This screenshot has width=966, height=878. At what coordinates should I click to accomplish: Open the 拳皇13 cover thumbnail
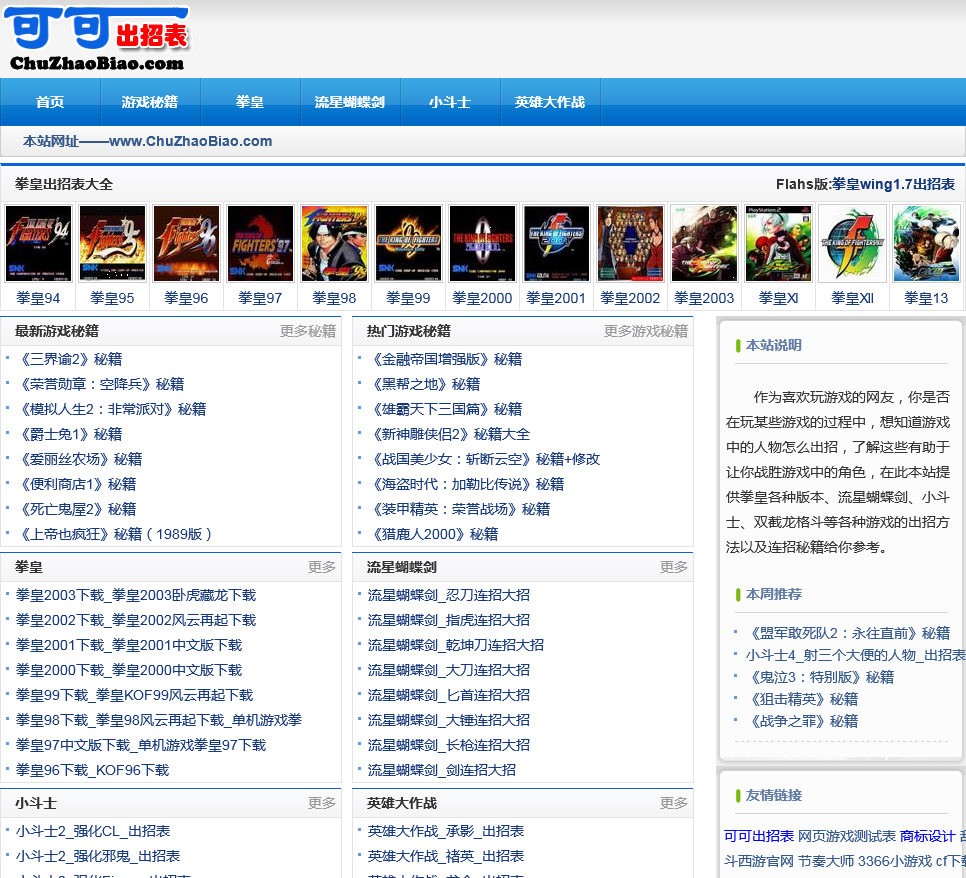click(927, 244)
